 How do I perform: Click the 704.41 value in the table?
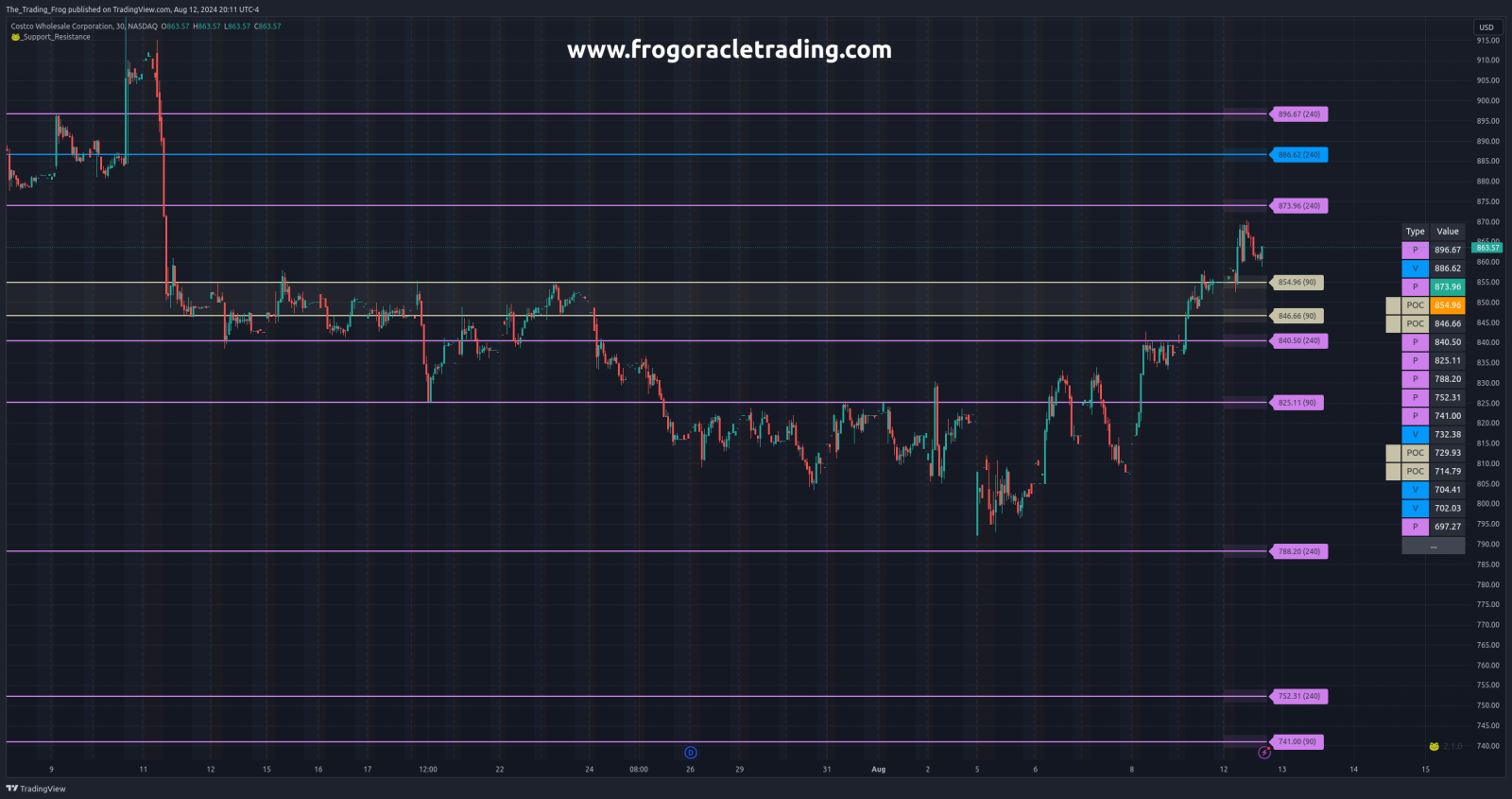coord(1448,490)
